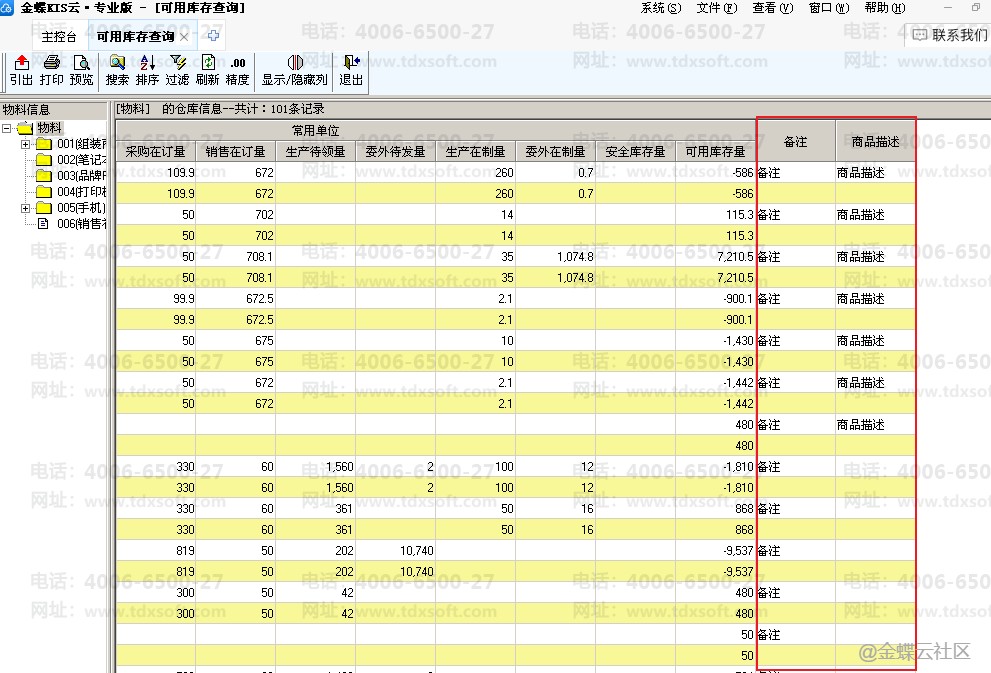The height and width of the screenshot is (673, 991).
Task: Toggle 显示/隐藏列 column visibility
Action: pos(295,71)
